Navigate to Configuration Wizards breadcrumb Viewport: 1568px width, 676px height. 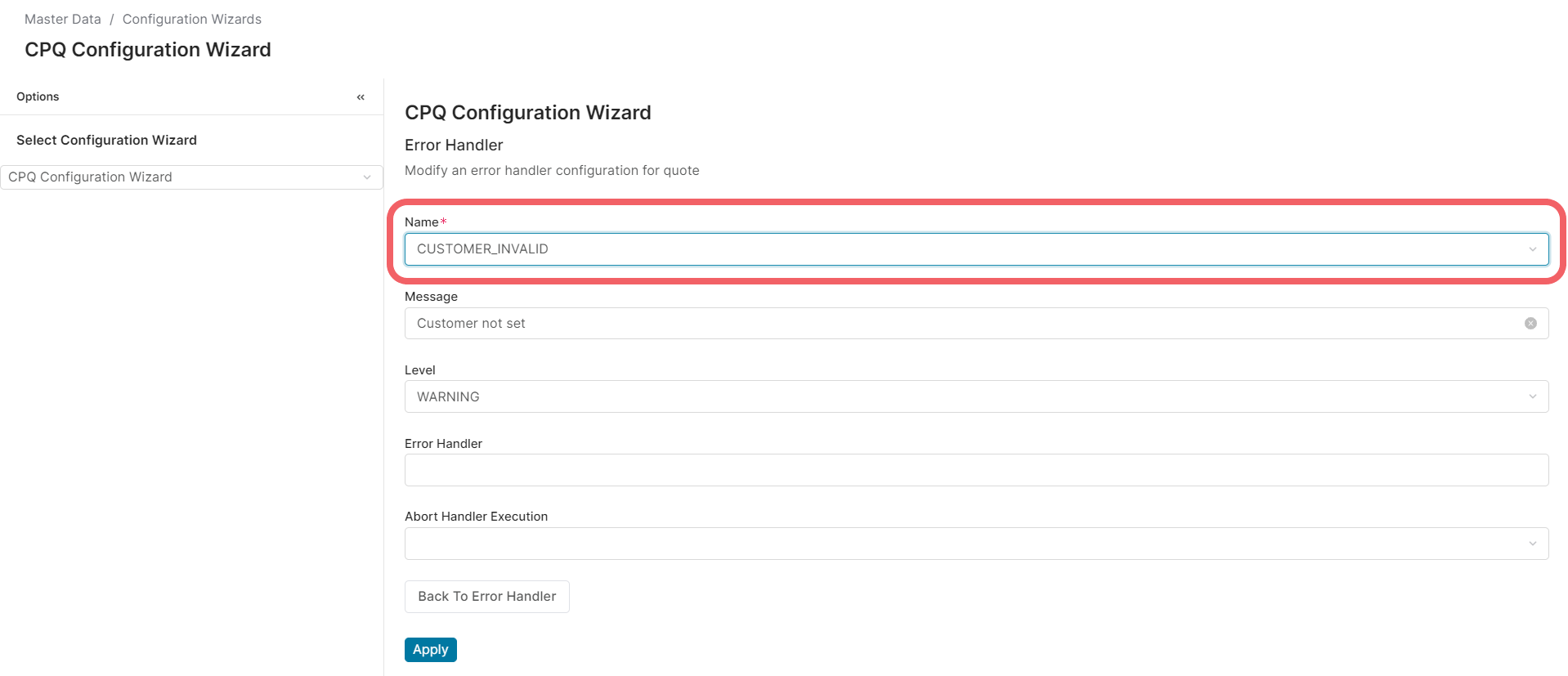pyautogui.click(x=191, y=19)
